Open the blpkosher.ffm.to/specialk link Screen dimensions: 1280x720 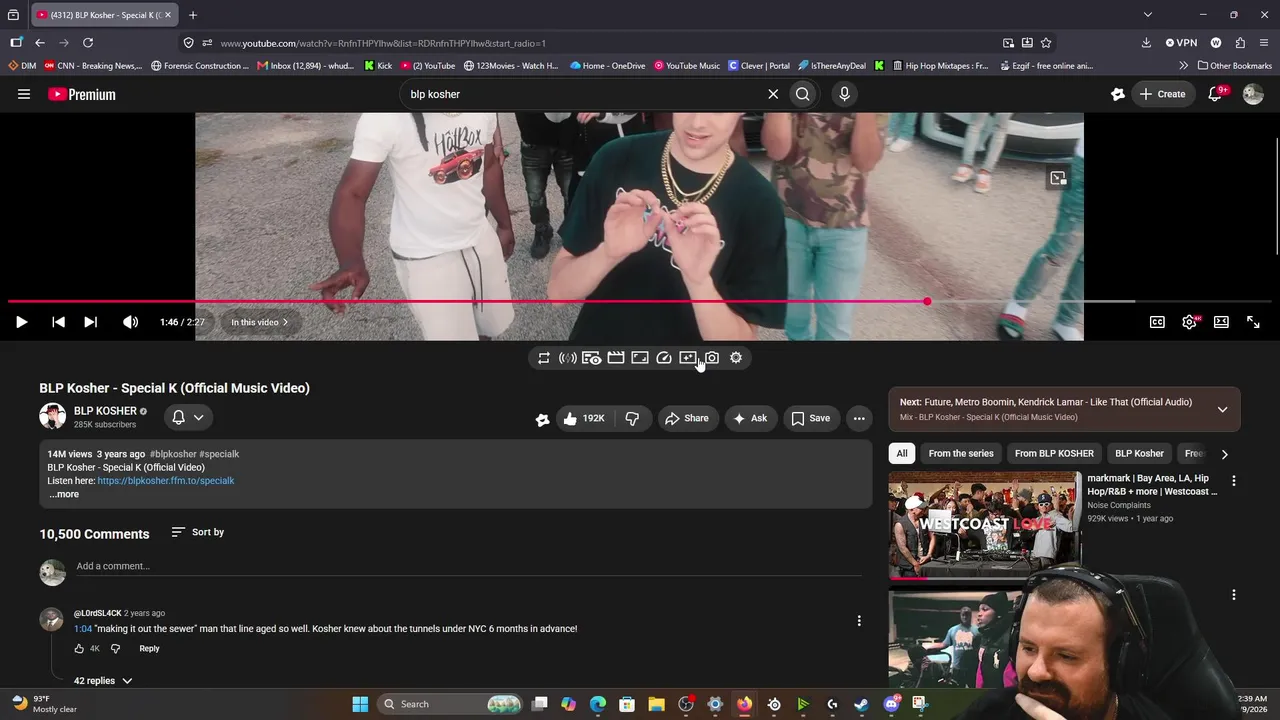166,481
